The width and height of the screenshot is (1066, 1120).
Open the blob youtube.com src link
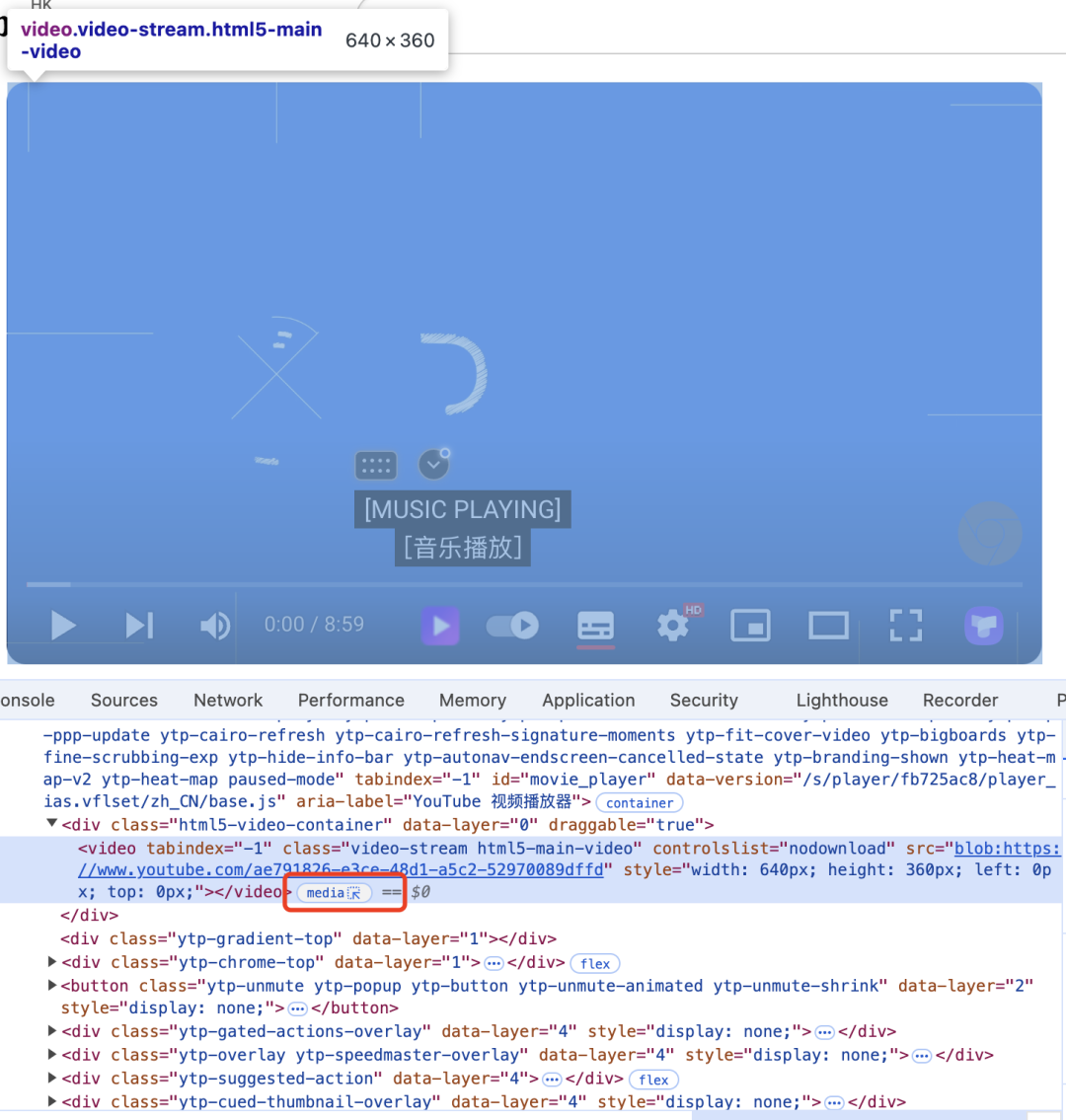pos(569,859)
